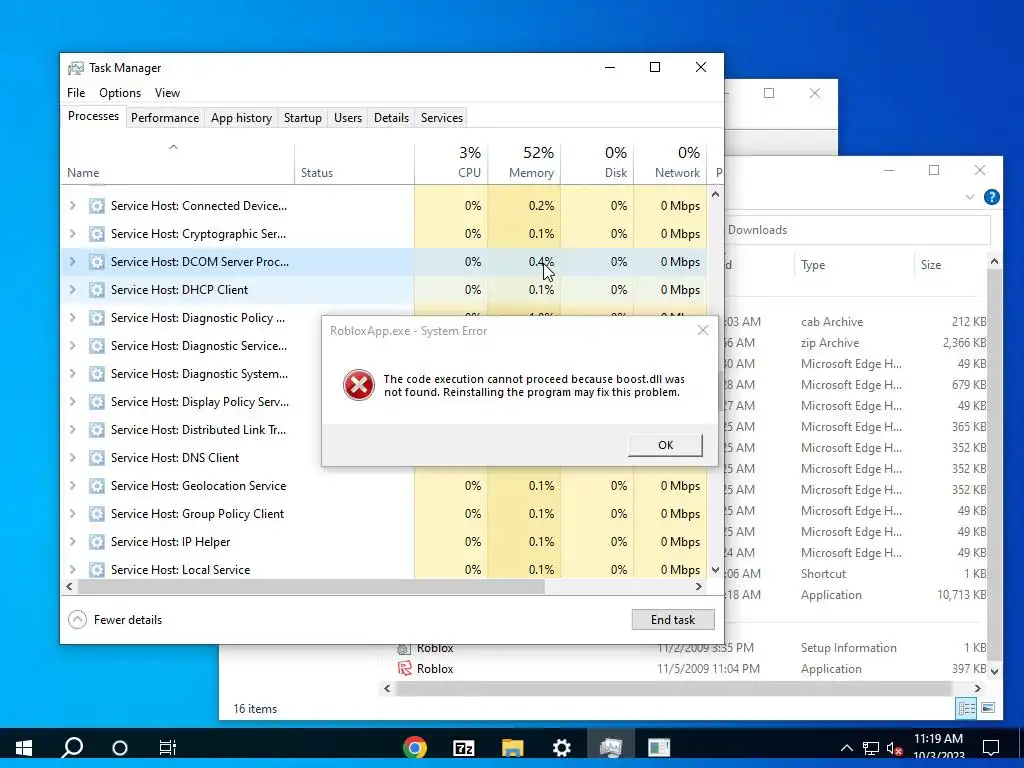Switch Explorer to large icons view
1024x768 pixels.
988,708
